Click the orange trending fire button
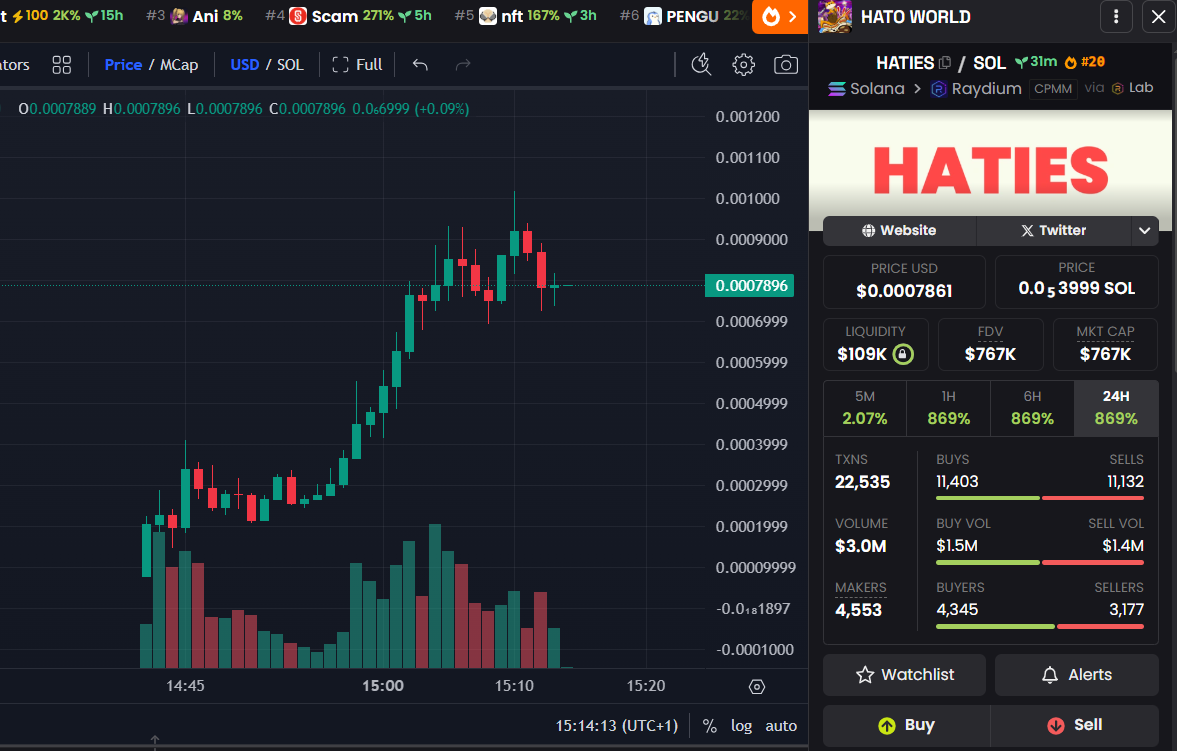Screen dimensions: 1177x751 (x=780, y=17)
